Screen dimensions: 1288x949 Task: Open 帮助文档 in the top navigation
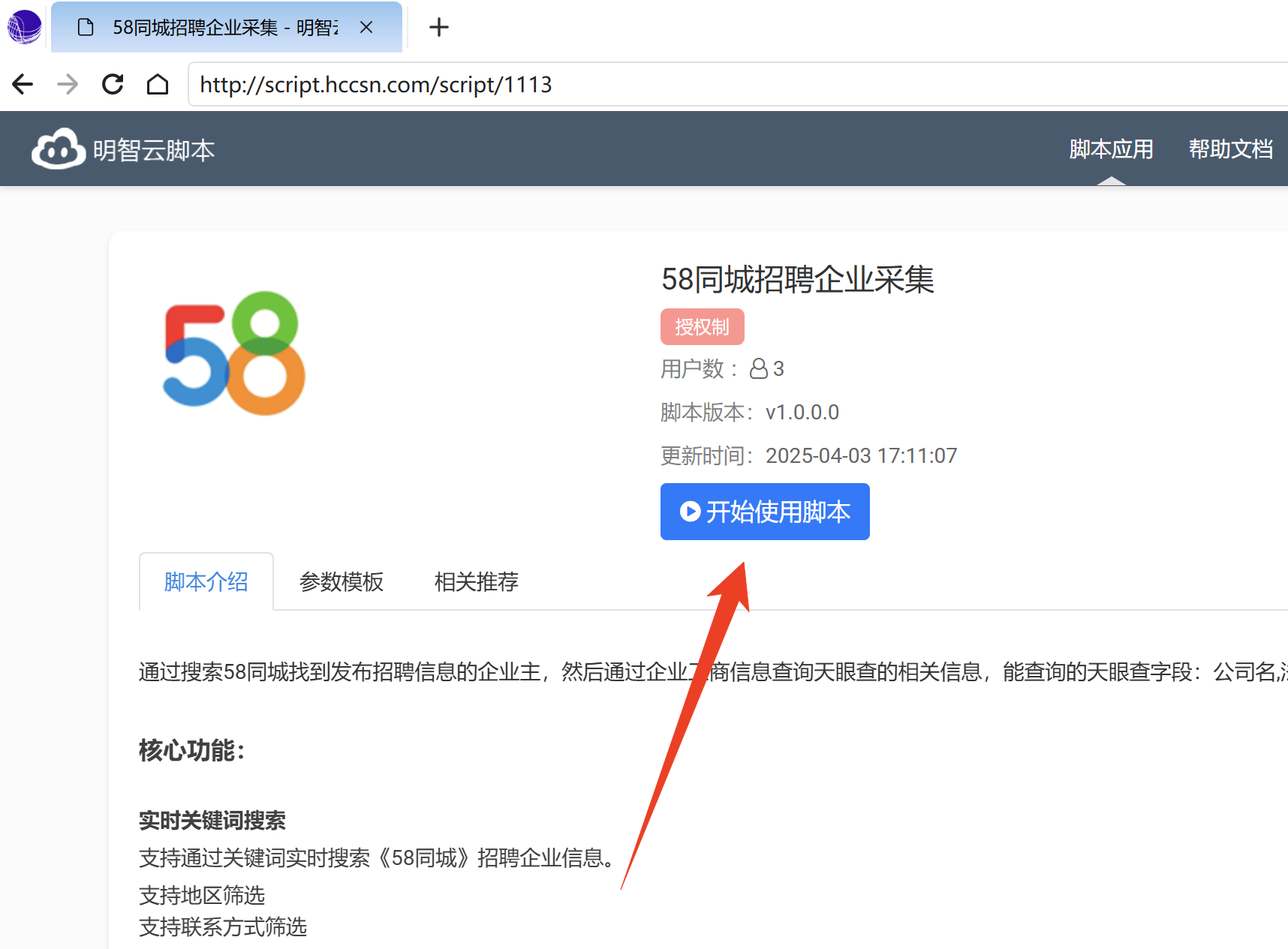(x=1231, y=149)
